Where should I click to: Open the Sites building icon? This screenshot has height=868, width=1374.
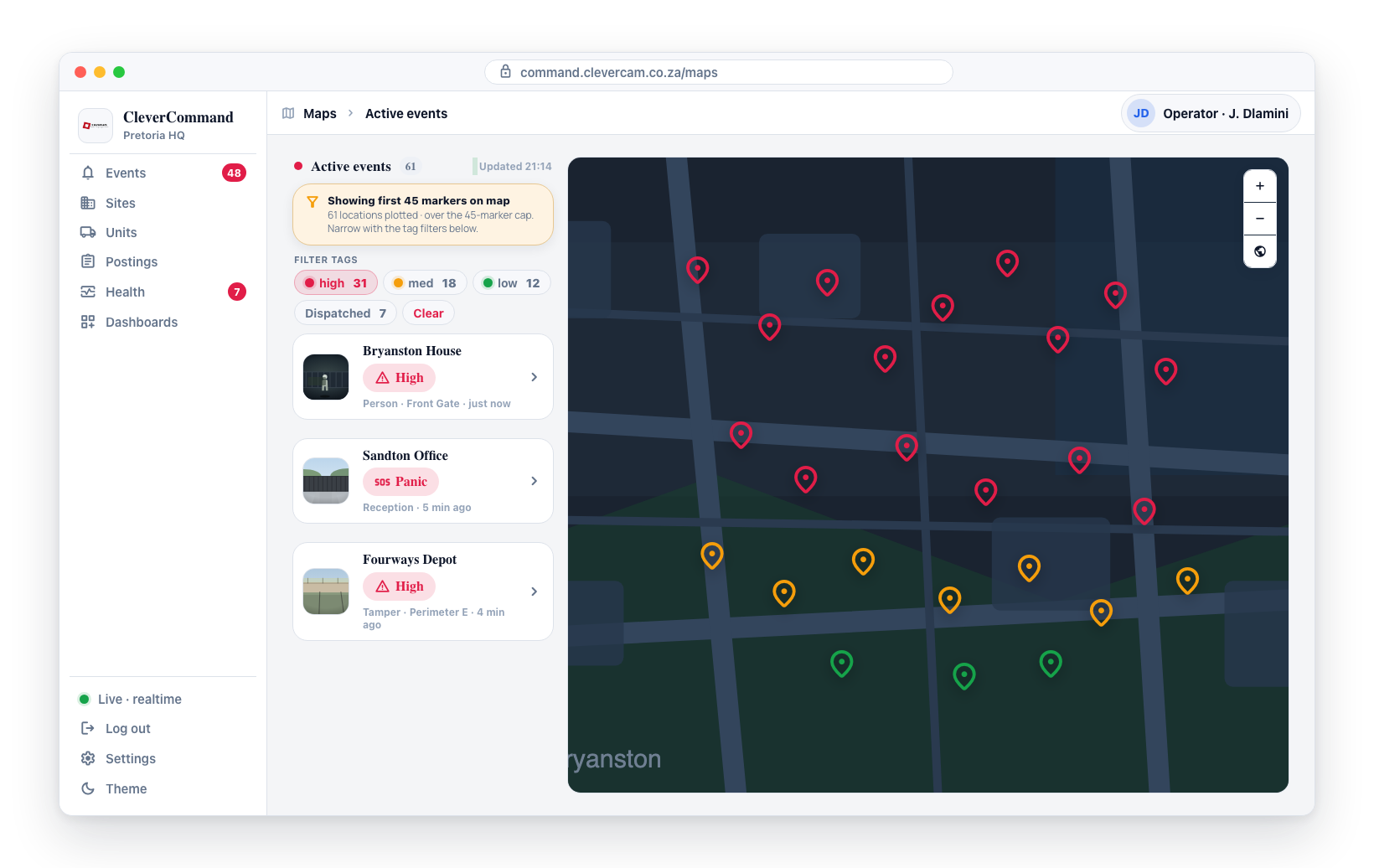88,203
